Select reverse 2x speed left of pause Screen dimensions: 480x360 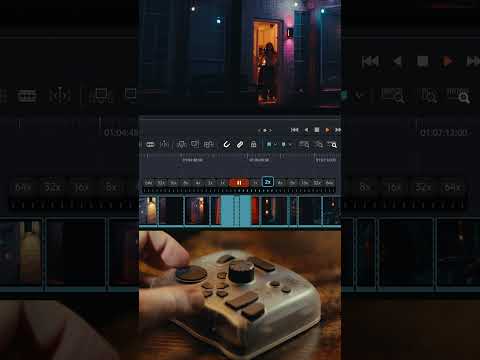211,183
